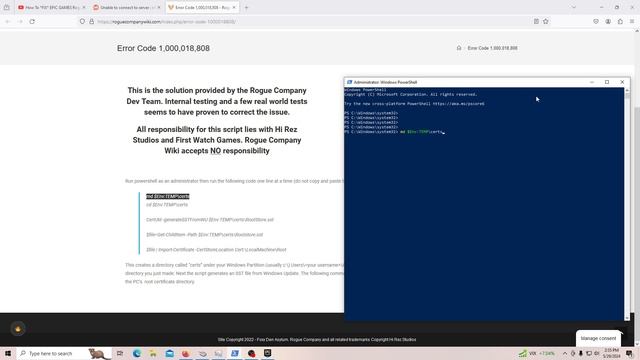Viewport: 640px width, 360px height.
Task: Show site security padlock info
Action: coord(92,22)
